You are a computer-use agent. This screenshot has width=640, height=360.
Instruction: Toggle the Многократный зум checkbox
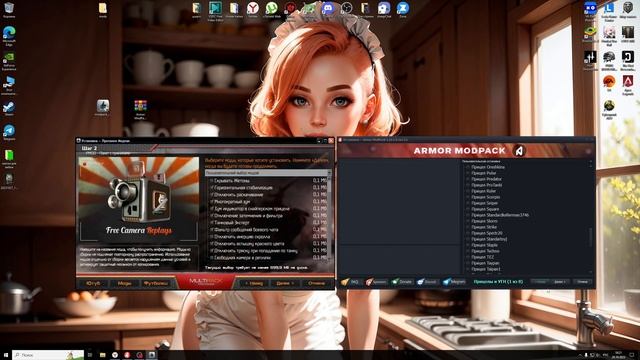pos(211,202)
